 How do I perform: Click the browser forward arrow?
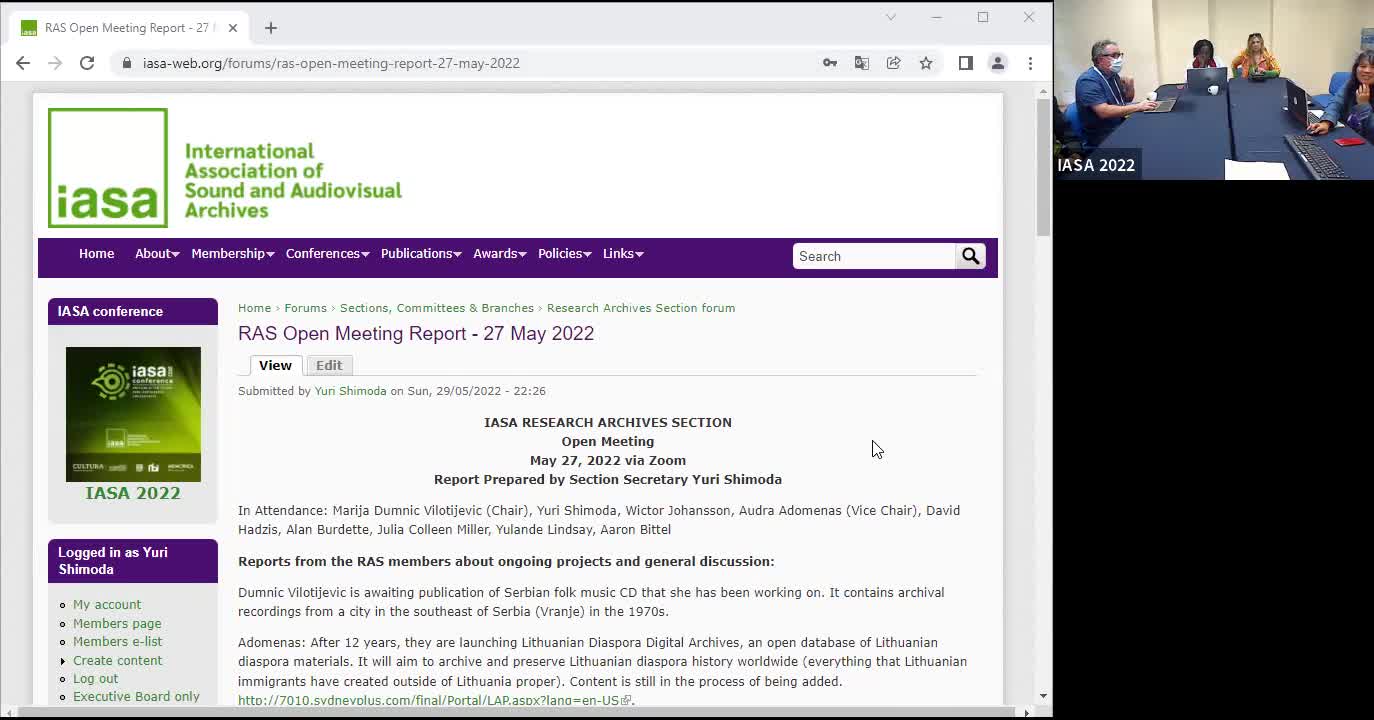[x=55, y=63]
